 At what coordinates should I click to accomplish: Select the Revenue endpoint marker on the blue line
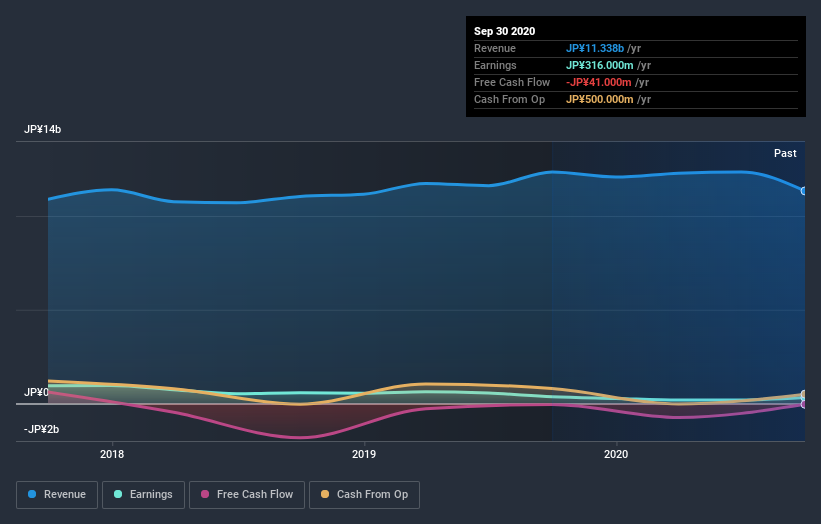pyautogui.click(x=803, y=191)
